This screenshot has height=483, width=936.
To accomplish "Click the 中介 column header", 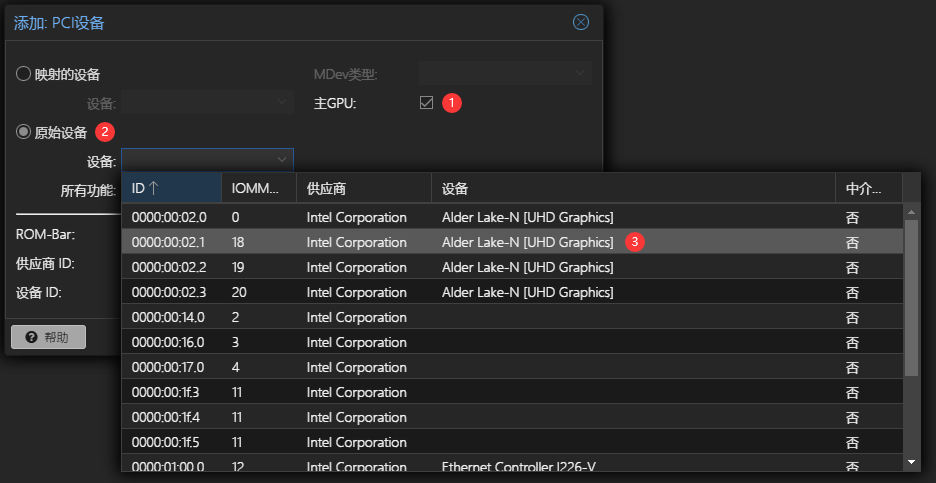I will (x=867, y=189).
